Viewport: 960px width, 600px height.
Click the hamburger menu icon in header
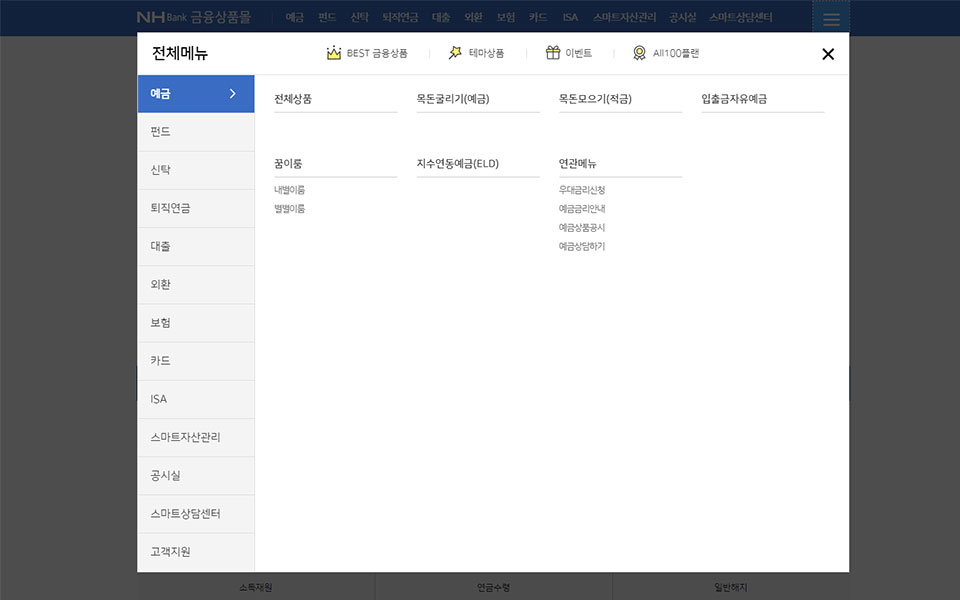[831, 19]
